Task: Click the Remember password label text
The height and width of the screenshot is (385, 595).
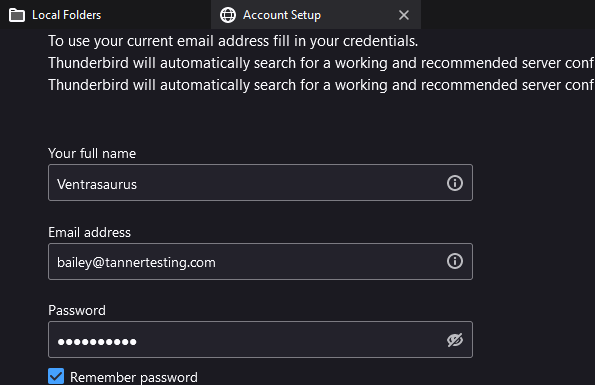Action: [x=134, y=377]
